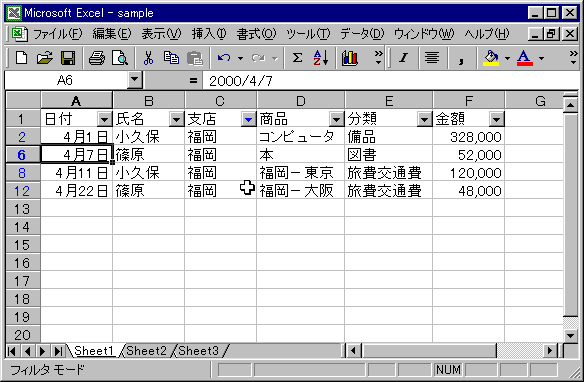This screenshot has width=584, height=382.
Task: Click the vertical scrollbar up arrow
Action: 571,105
